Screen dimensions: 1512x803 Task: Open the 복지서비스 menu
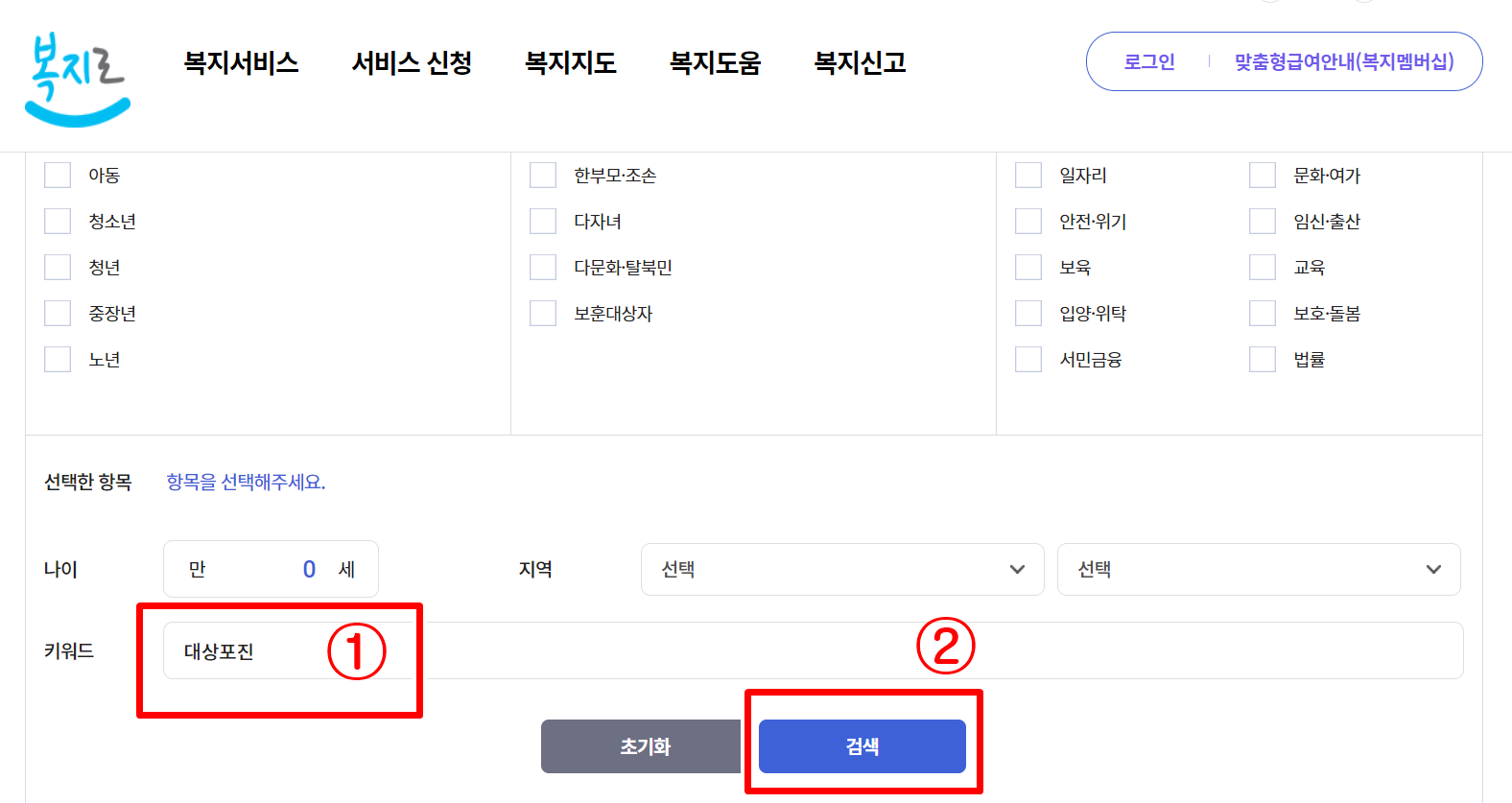[242, 62]
